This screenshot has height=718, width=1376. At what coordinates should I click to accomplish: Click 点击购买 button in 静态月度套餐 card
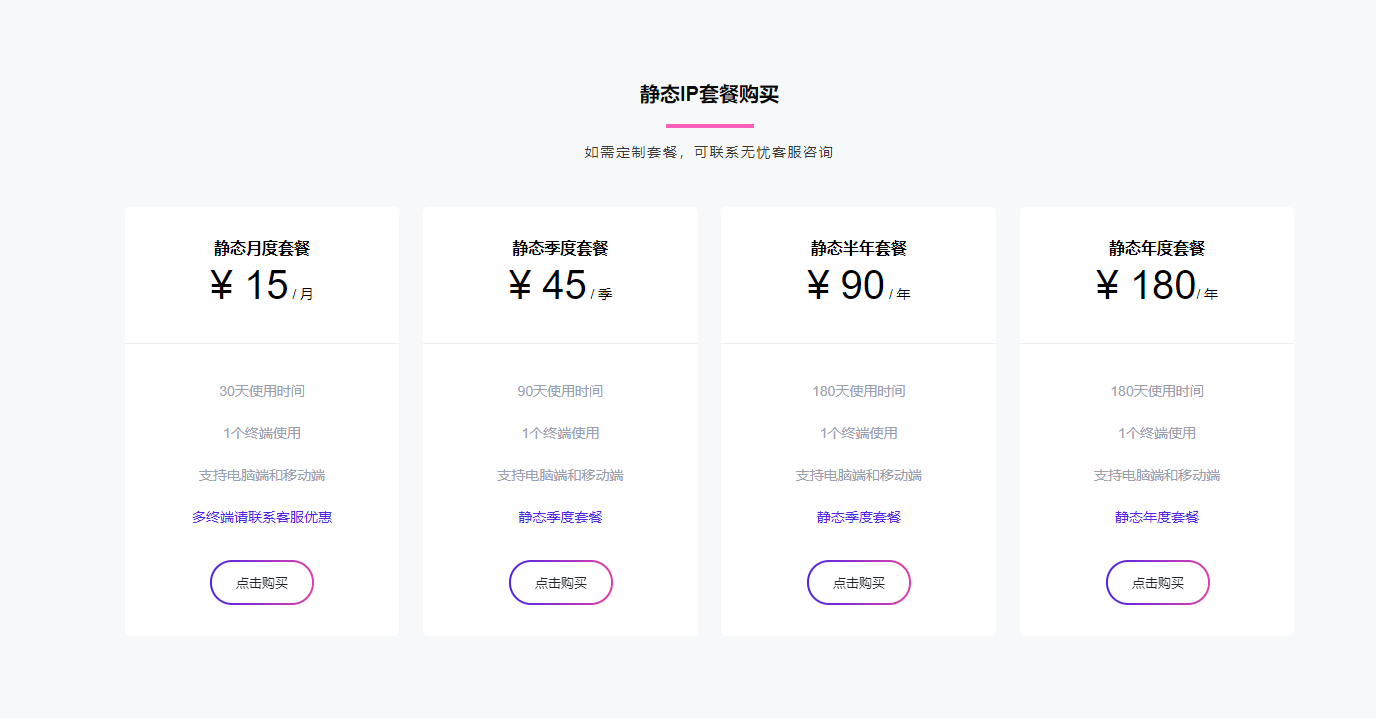pyautogui.click(x=262, y=583)
